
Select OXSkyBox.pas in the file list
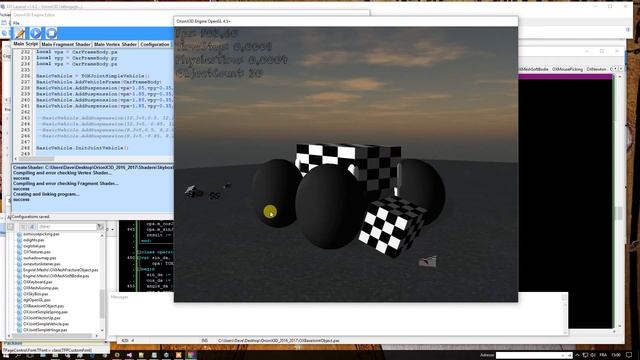click(x=36, y=294)
